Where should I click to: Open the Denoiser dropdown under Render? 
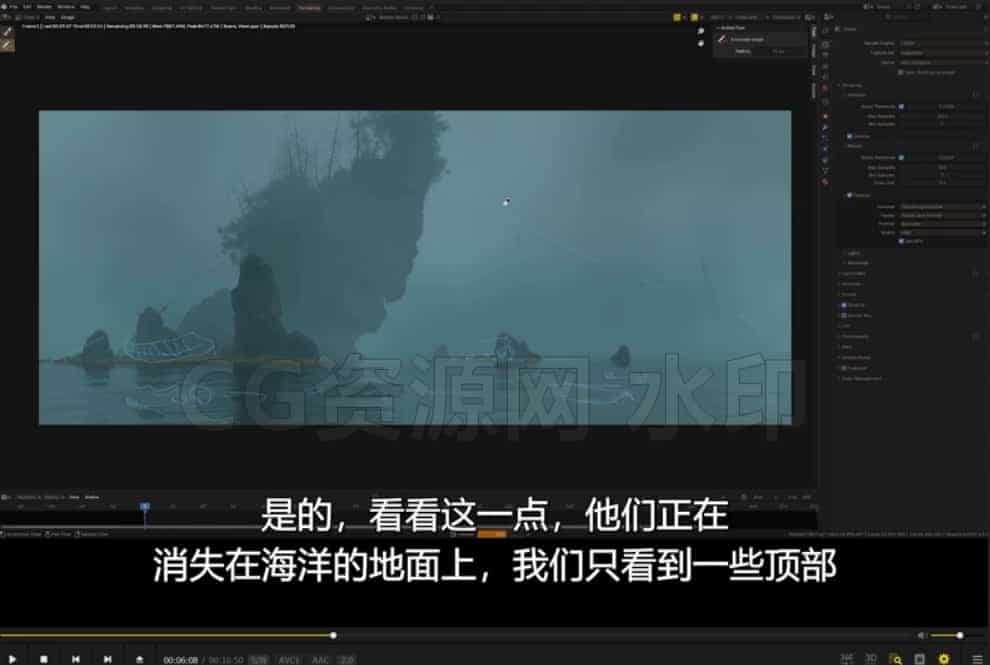pos(943,207)
